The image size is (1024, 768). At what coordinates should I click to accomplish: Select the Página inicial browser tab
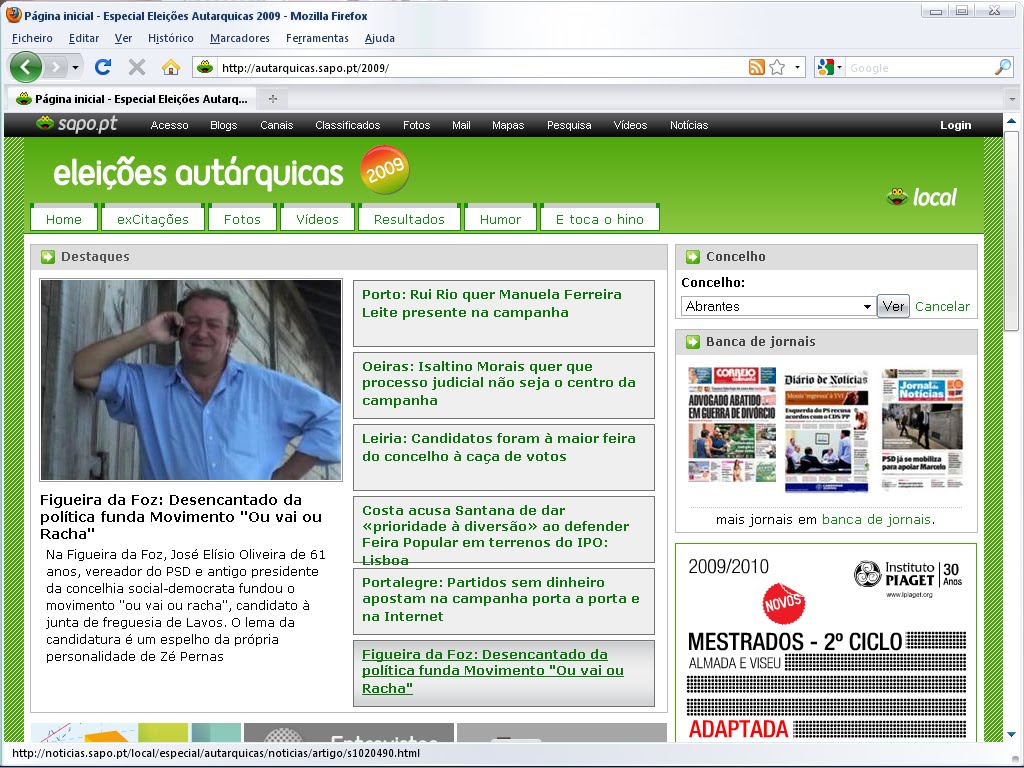pos(133,99)
